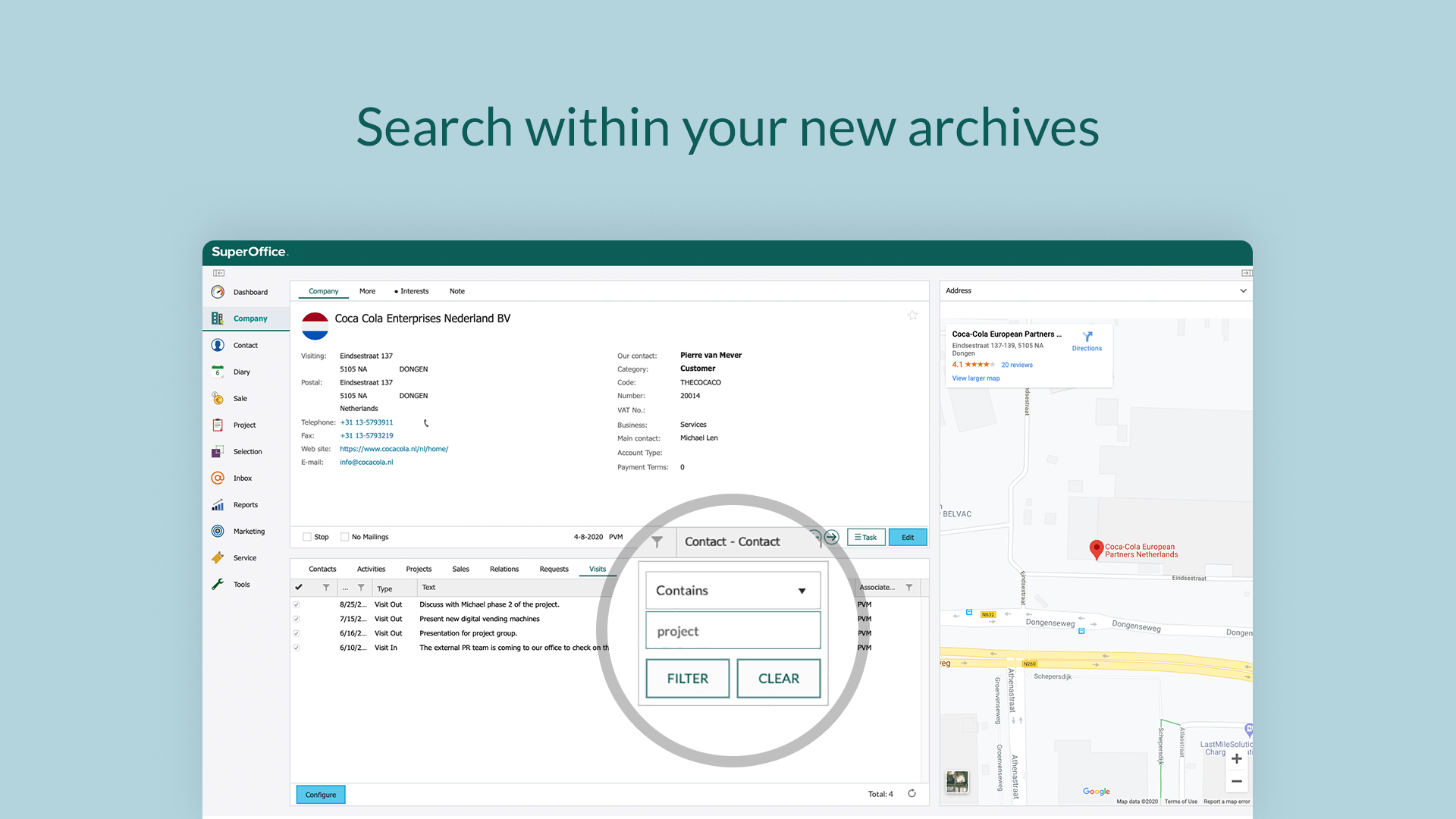Screen dimensions: 1456x819
Task: Toggle checkbox for the 7/15 visit row
Action: [297, 619]
